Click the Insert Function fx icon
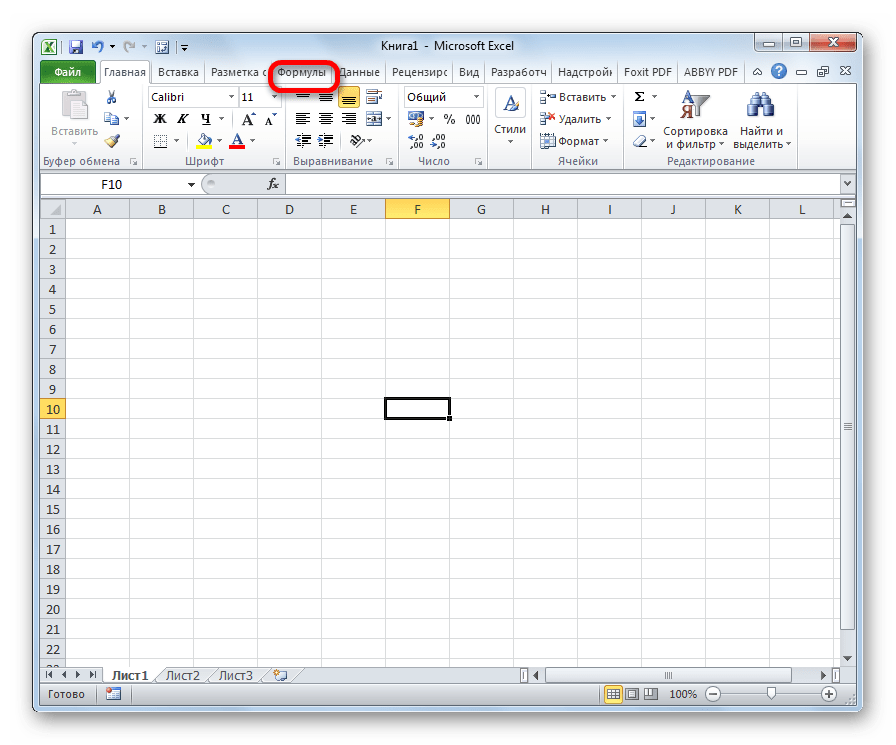 coord(272,184)
